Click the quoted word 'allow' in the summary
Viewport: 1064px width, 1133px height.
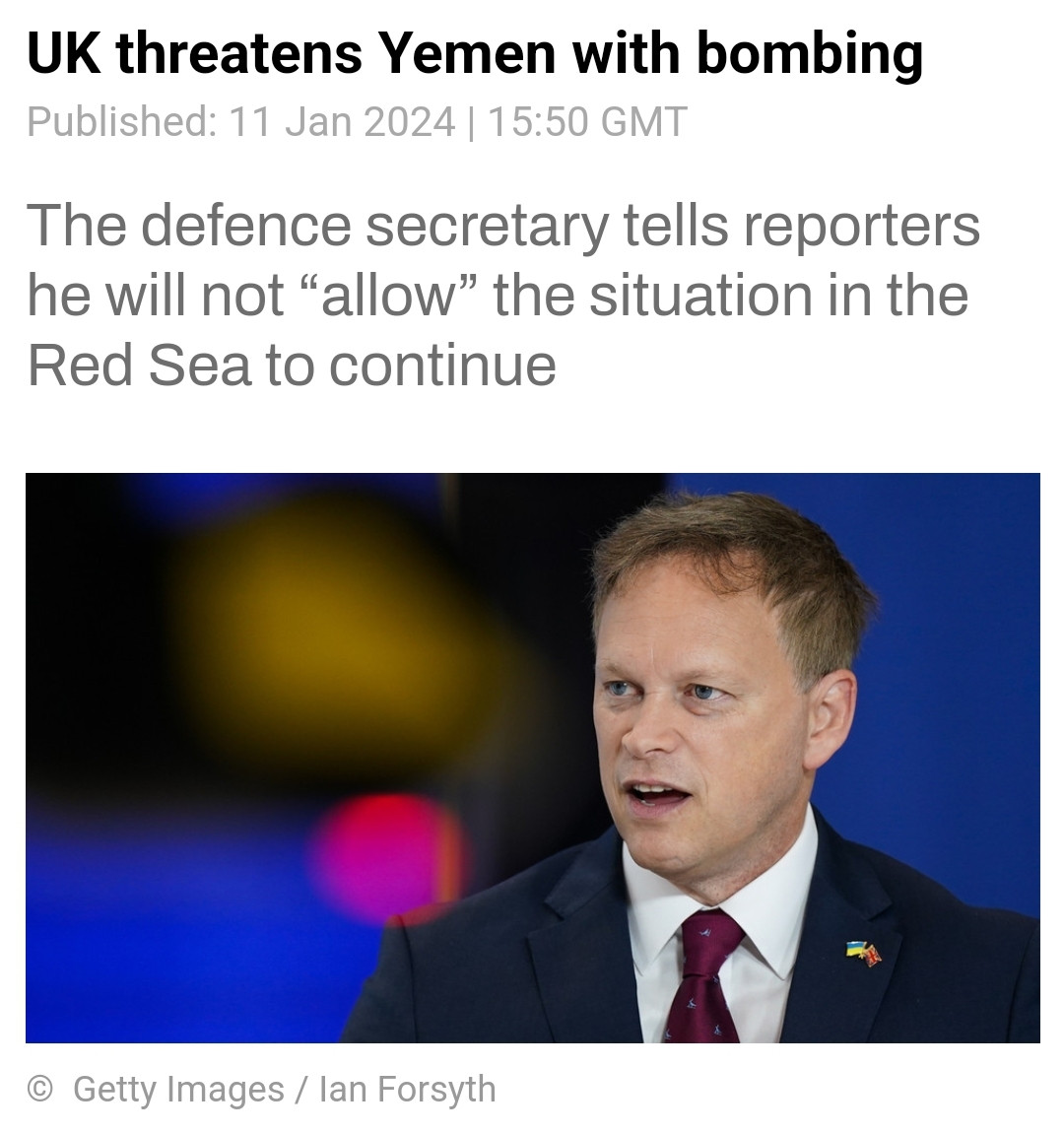tap(377, 295)
